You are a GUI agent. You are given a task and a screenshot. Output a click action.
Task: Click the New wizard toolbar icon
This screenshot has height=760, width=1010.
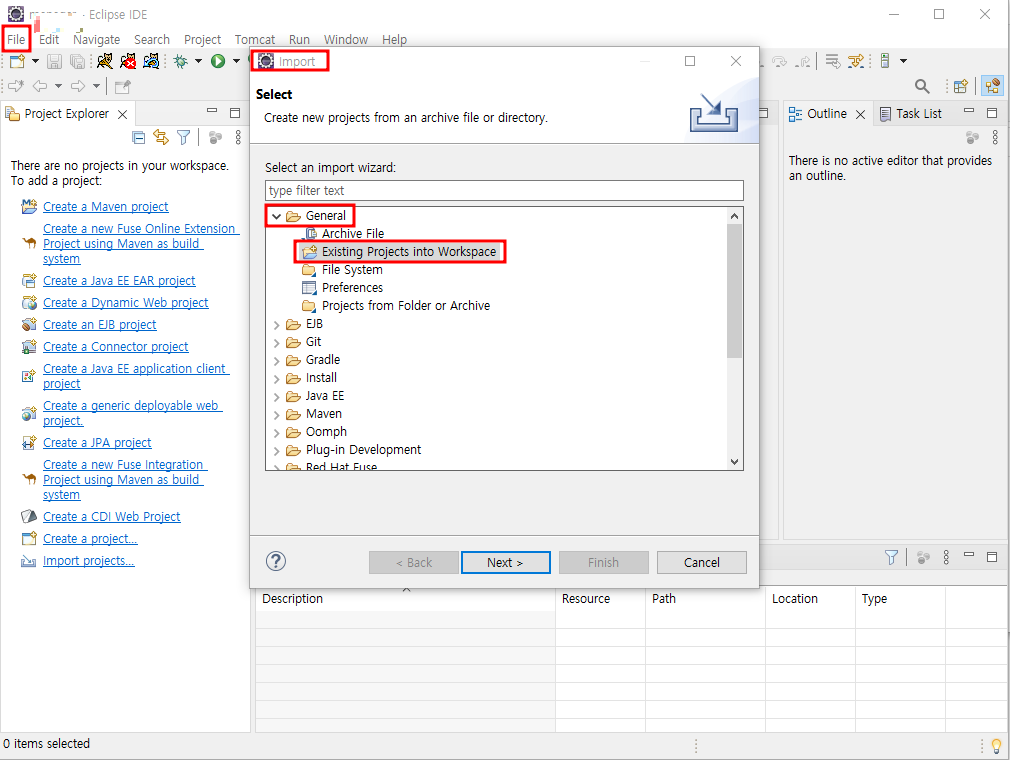[x=17, y=61]
